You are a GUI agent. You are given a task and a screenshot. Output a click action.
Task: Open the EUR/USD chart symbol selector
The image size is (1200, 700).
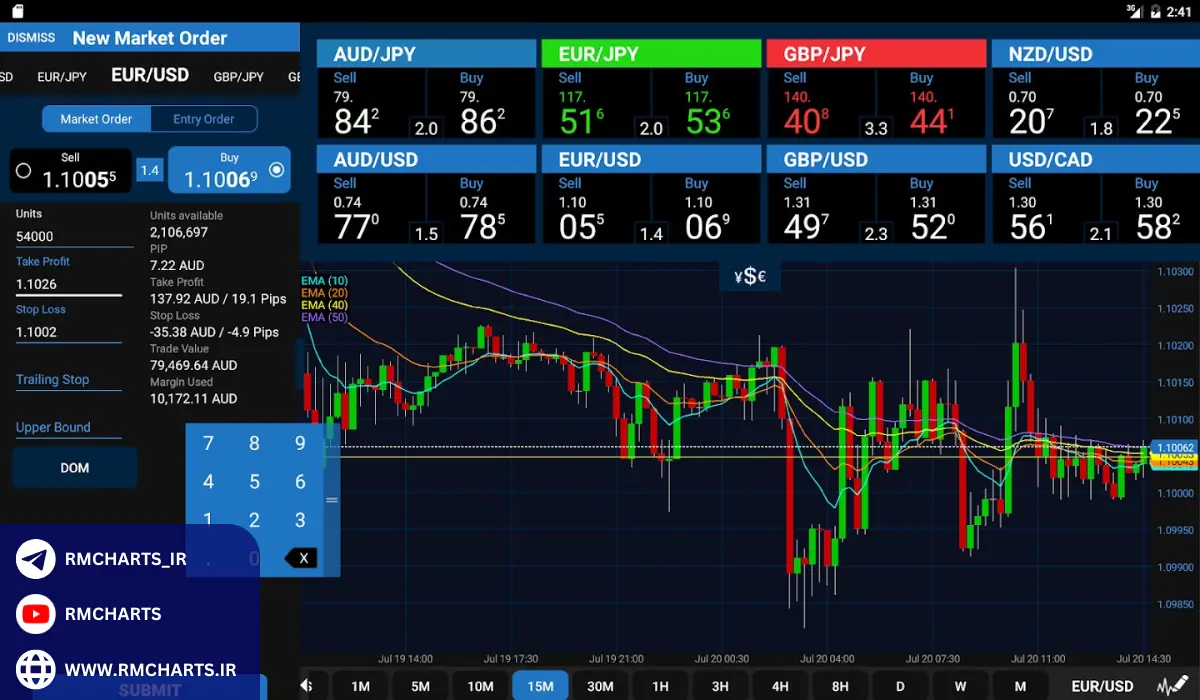[1102, 686]
